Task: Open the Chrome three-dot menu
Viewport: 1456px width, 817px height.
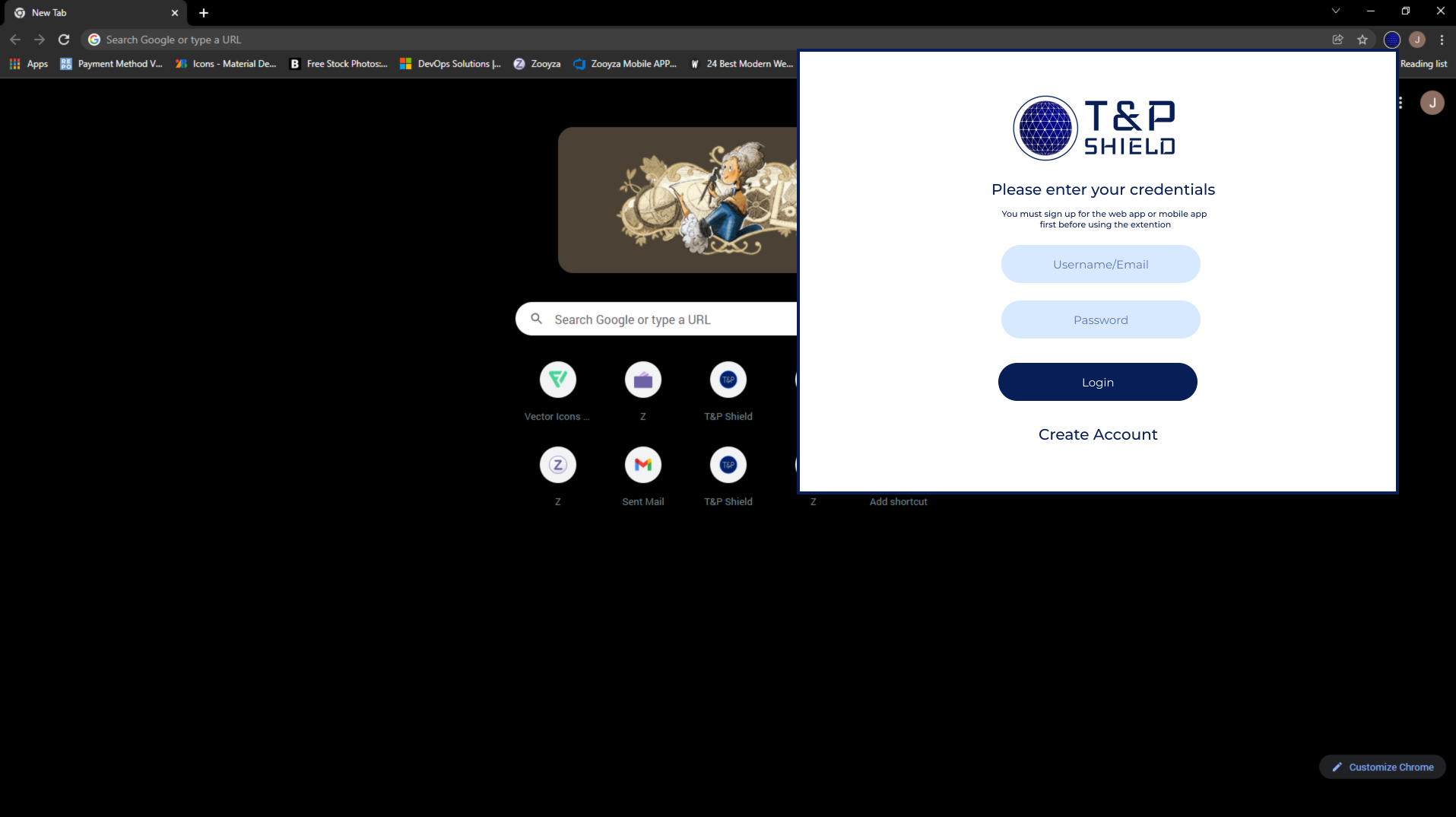Action: pos(1442,40)
